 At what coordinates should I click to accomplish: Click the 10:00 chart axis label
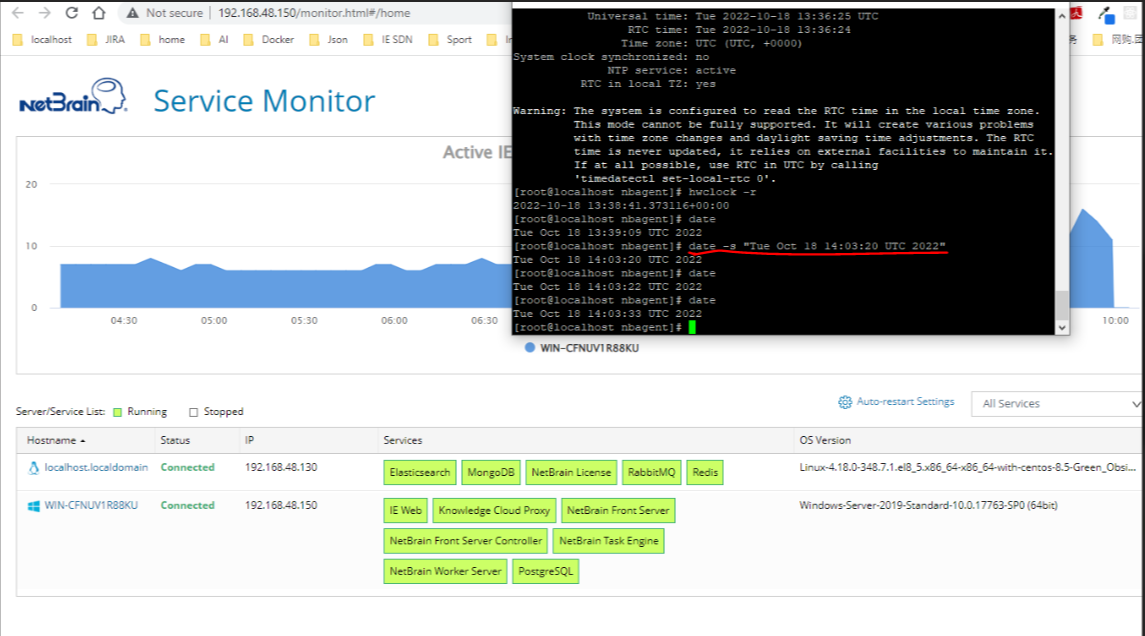tap(1115, 321)
